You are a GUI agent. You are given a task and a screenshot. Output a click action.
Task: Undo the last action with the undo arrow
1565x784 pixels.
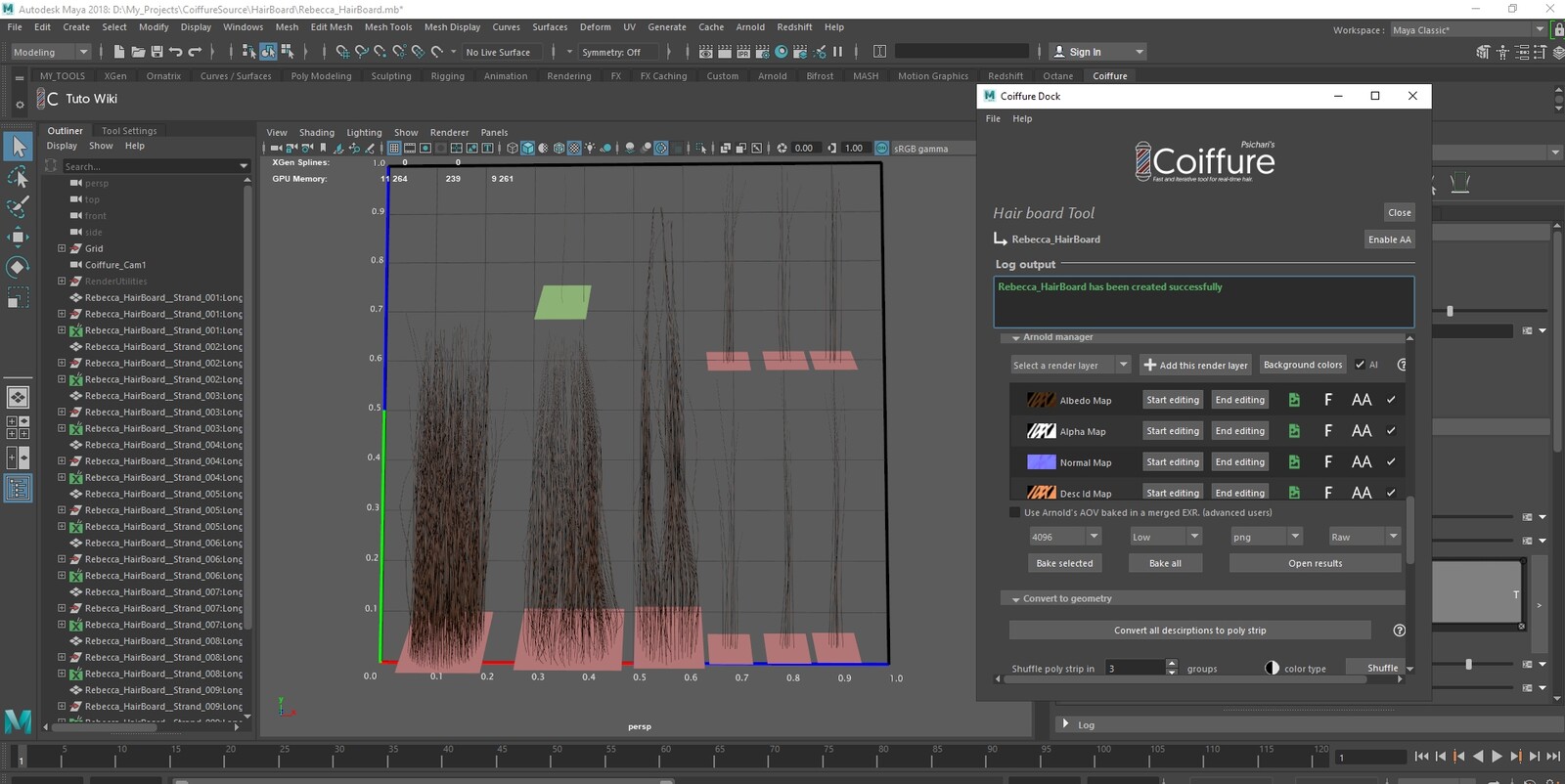pos(176,52)
